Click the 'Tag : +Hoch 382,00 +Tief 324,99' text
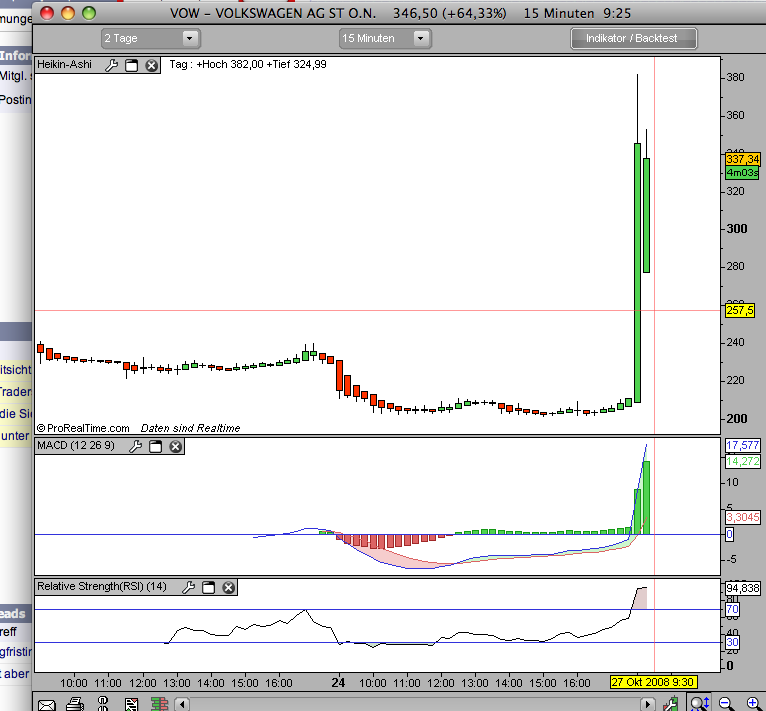Screen dimensions: 766x711 point(248,65)
